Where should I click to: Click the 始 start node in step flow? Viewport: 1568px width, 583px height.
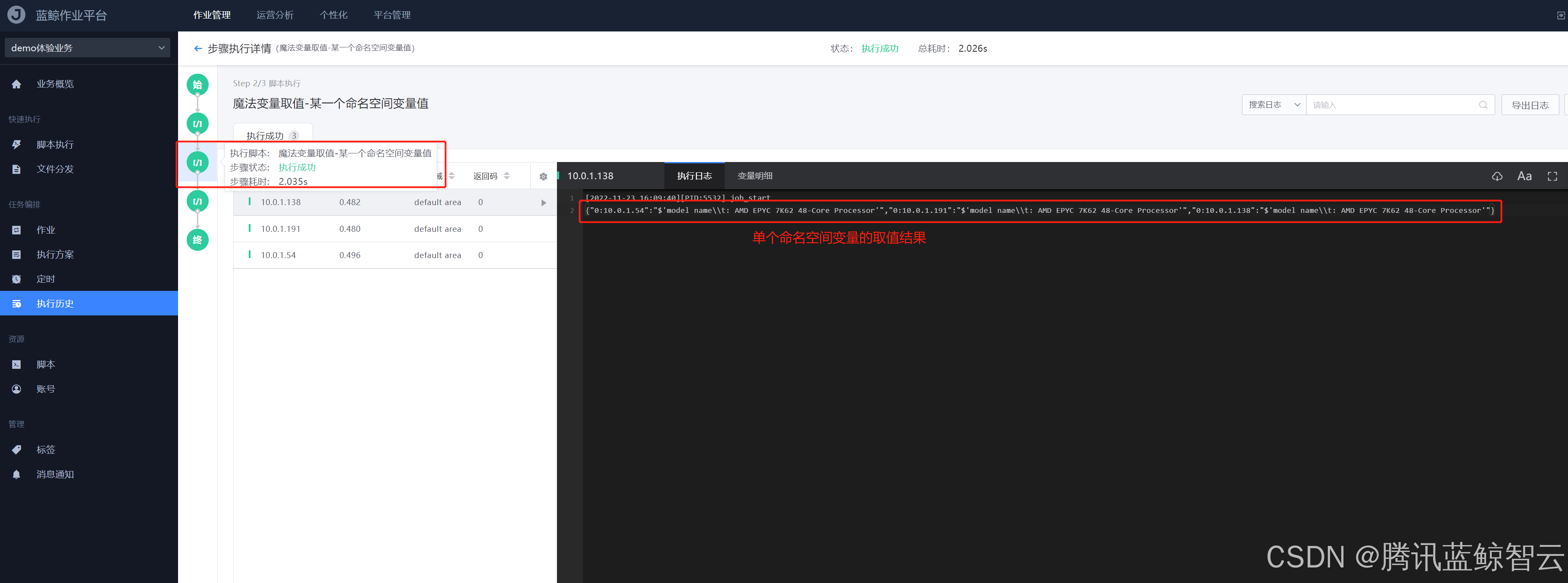[x=197, y=84]
